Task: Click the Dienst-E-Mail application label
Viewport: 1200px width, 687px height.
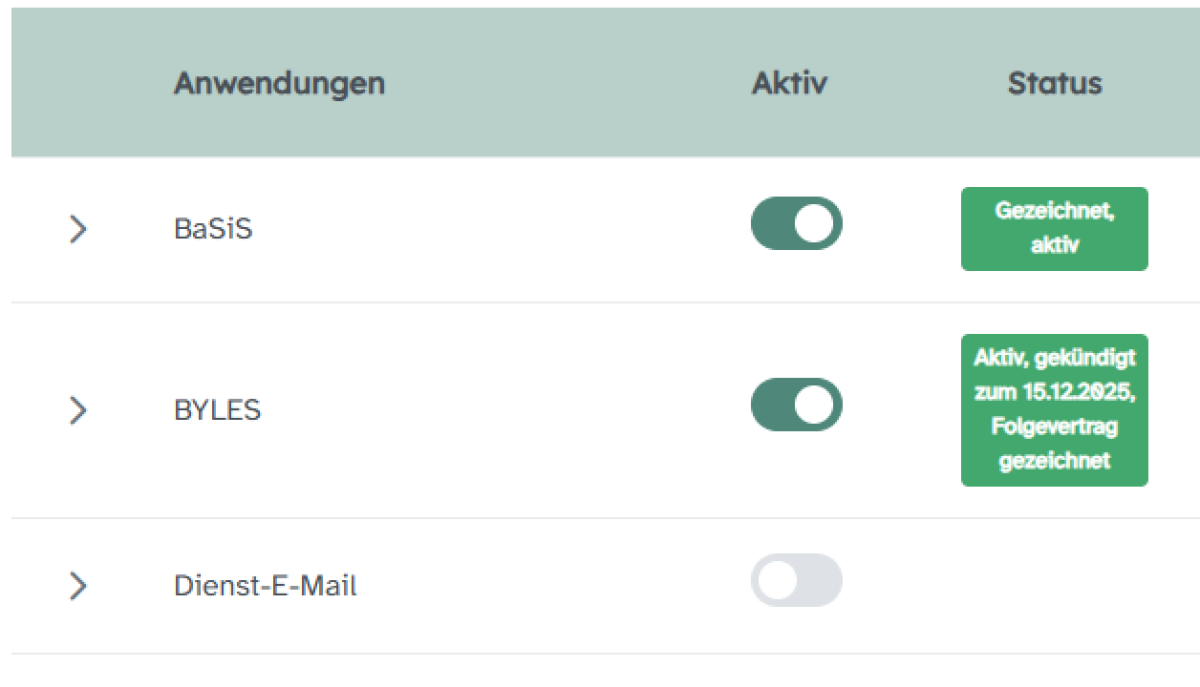Action: click(265, 586)
